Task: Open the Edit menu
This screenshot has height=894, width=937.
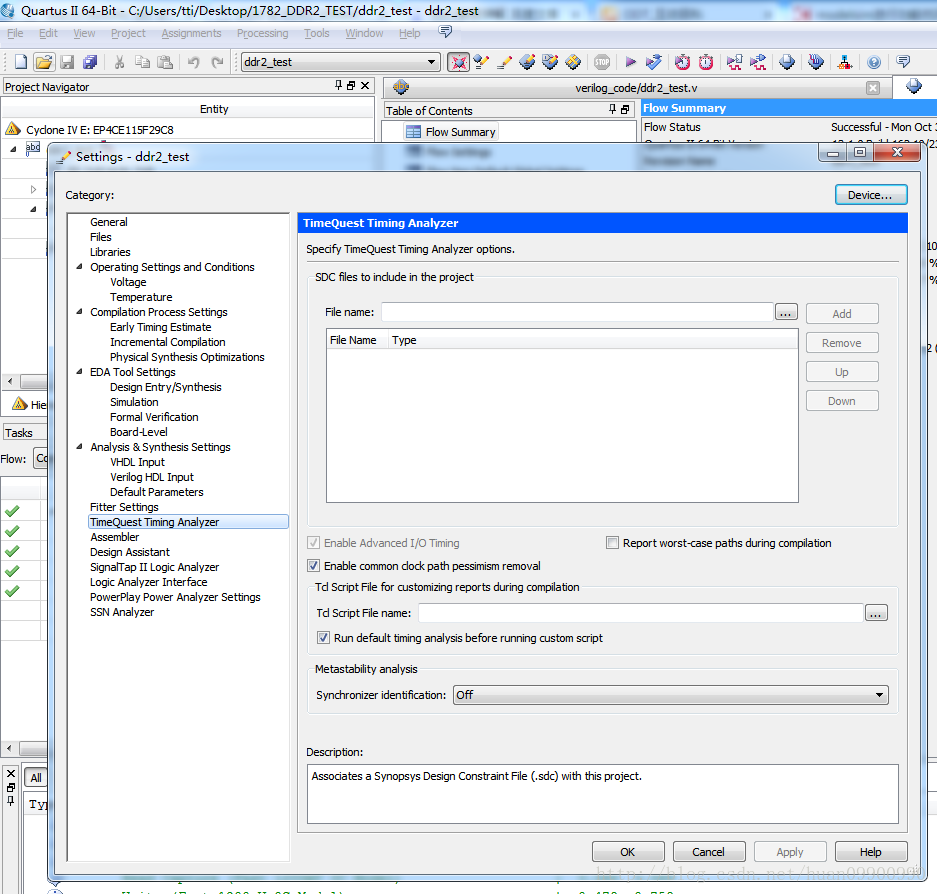Action: click(48, 33)
